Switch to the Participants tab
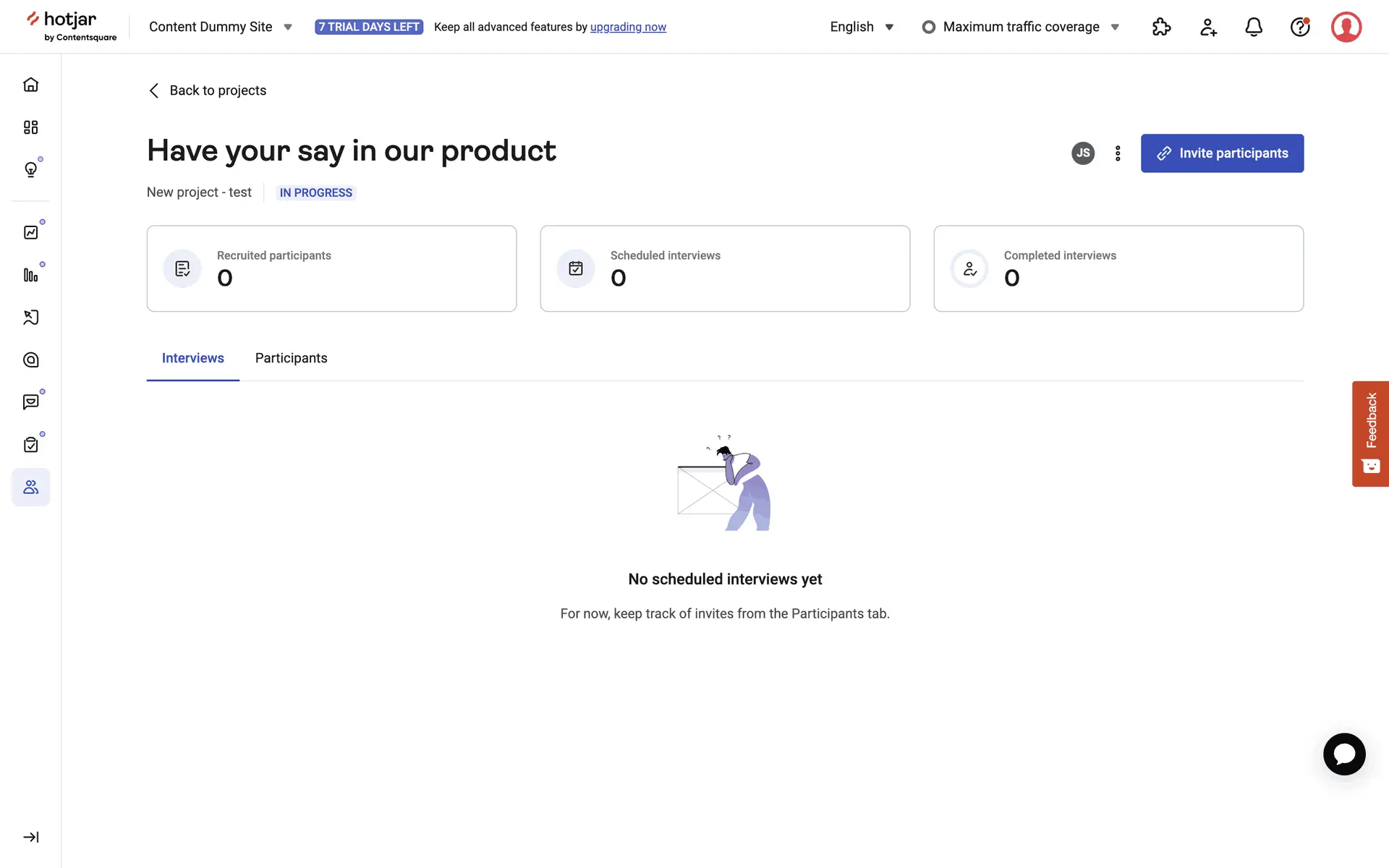The height and width of the screenshot is (868, 1389). pyautogui.click(x=291, y=358)
